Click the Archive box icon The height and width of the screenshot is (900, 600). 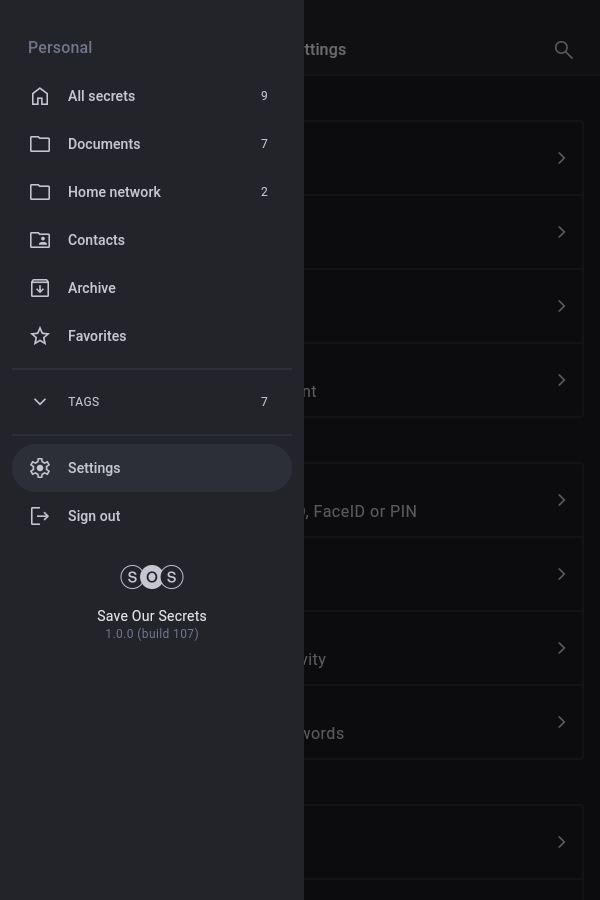tap(40, 288)
